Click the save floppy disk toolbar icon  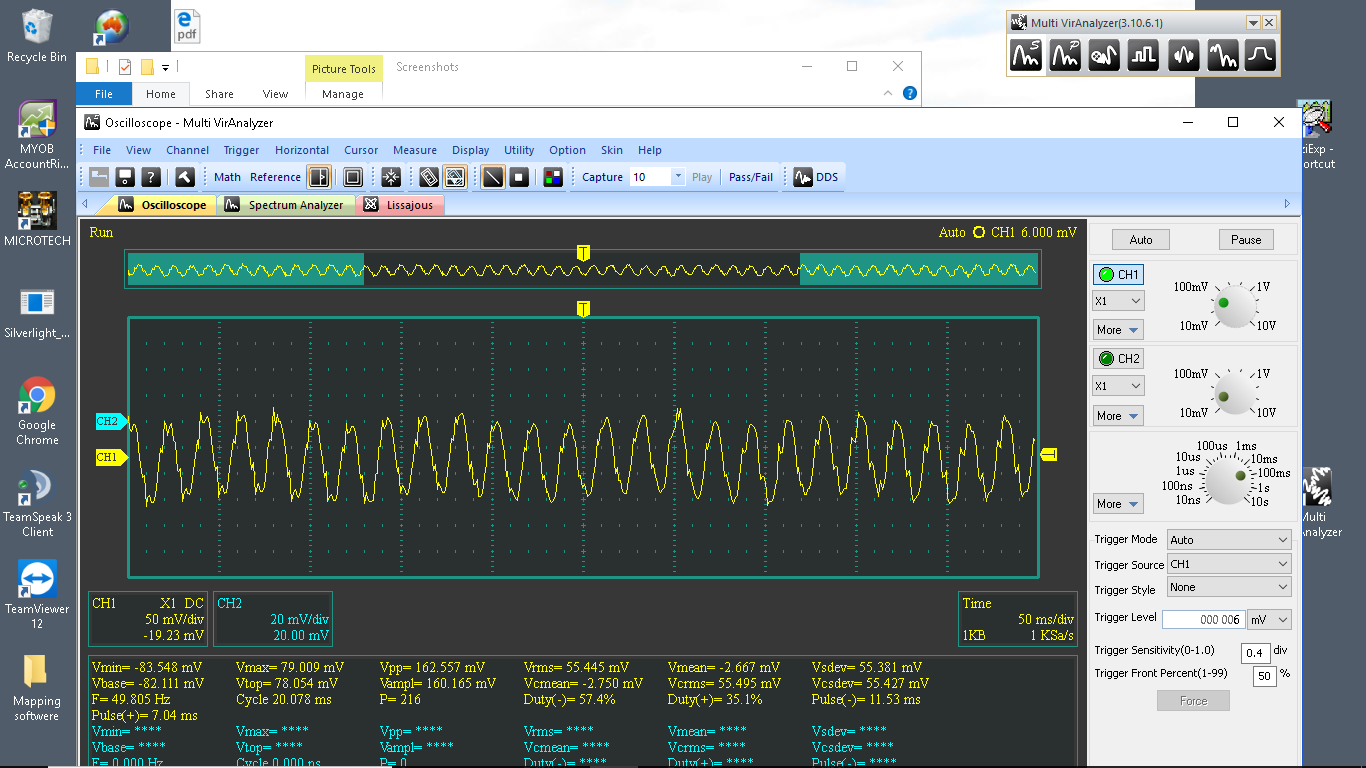coord(125,177)
